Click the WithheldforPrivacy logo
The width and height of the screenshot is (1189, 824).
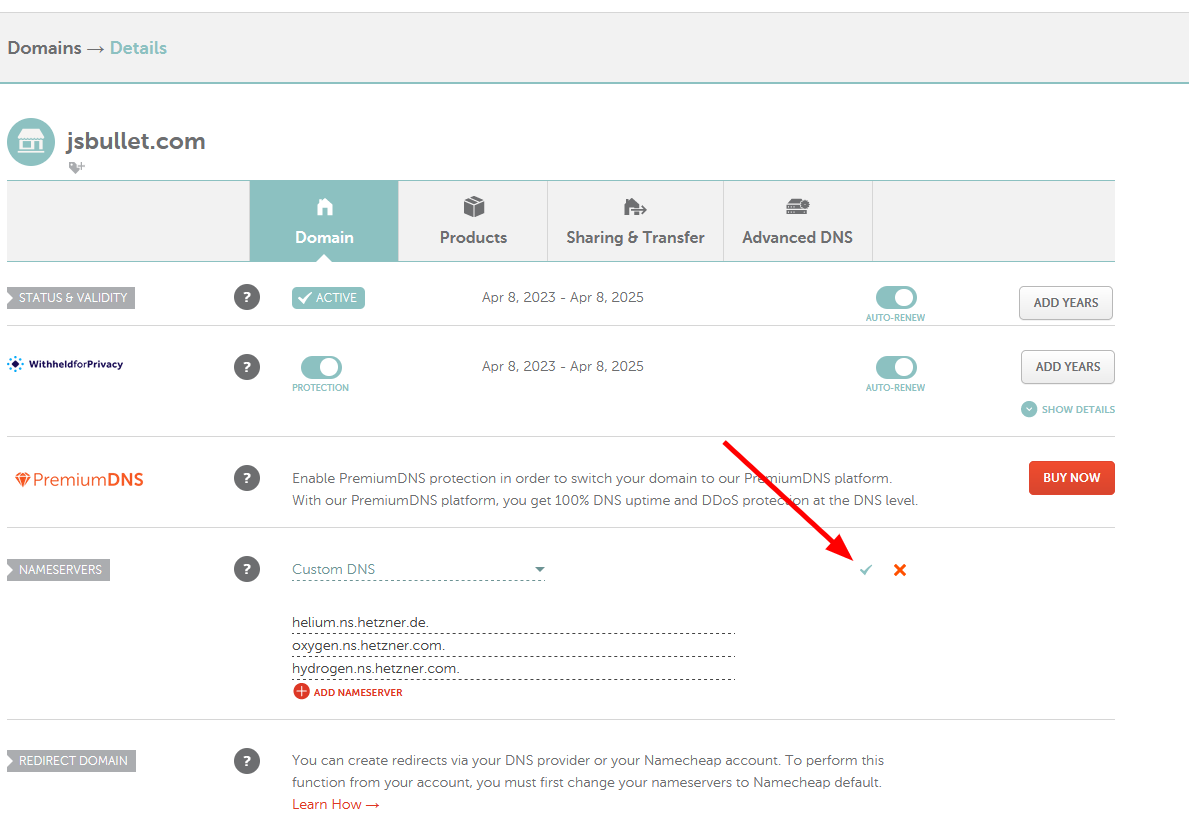pyautogui.click(x=65, y=364)
